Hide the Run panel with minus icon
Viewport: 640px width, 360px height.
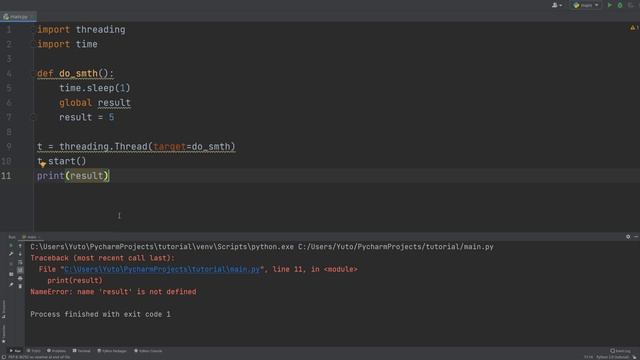click(x=636, y=237)
